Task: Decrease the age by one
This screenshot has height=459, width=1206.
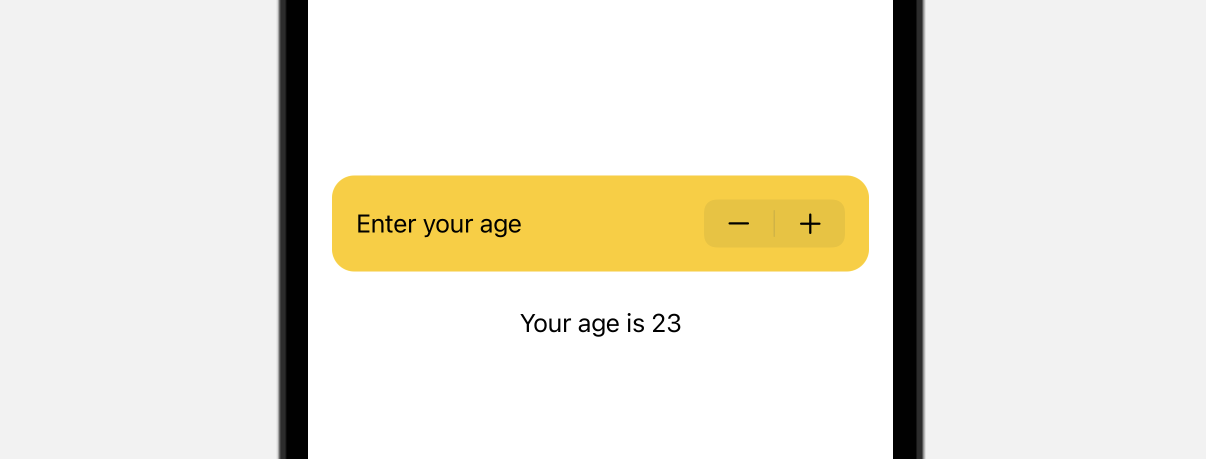Action: pyautogui.click(x=739, y=224)
